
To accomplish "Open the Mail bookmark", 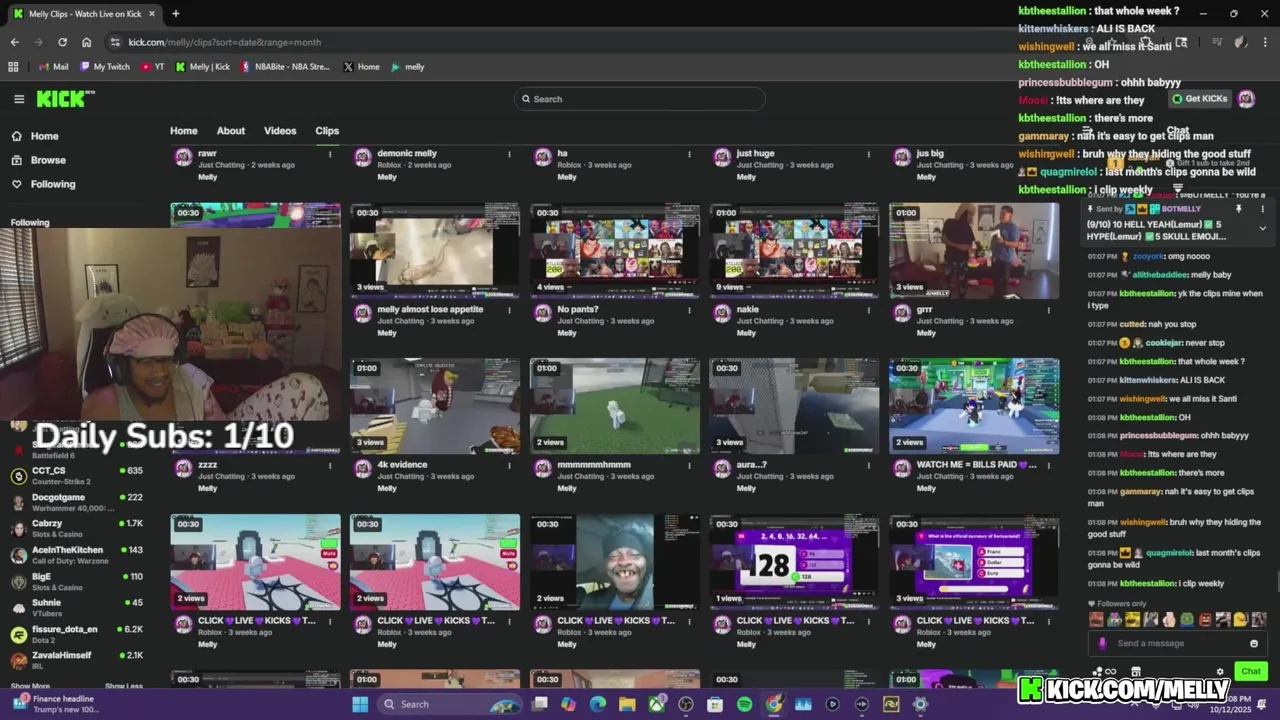I will point(54,67).
